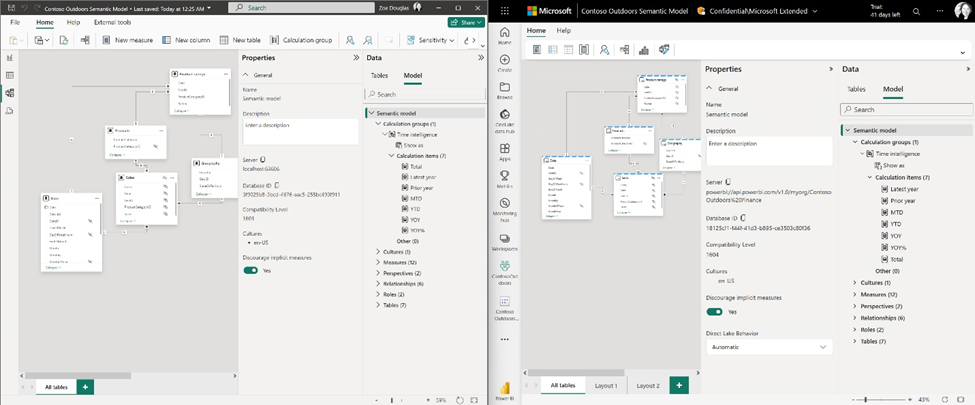Toggle Discourage implicit measures in web
Viewport: 975px width, 405px height.
pyautogui.click(x=714, y=312)
